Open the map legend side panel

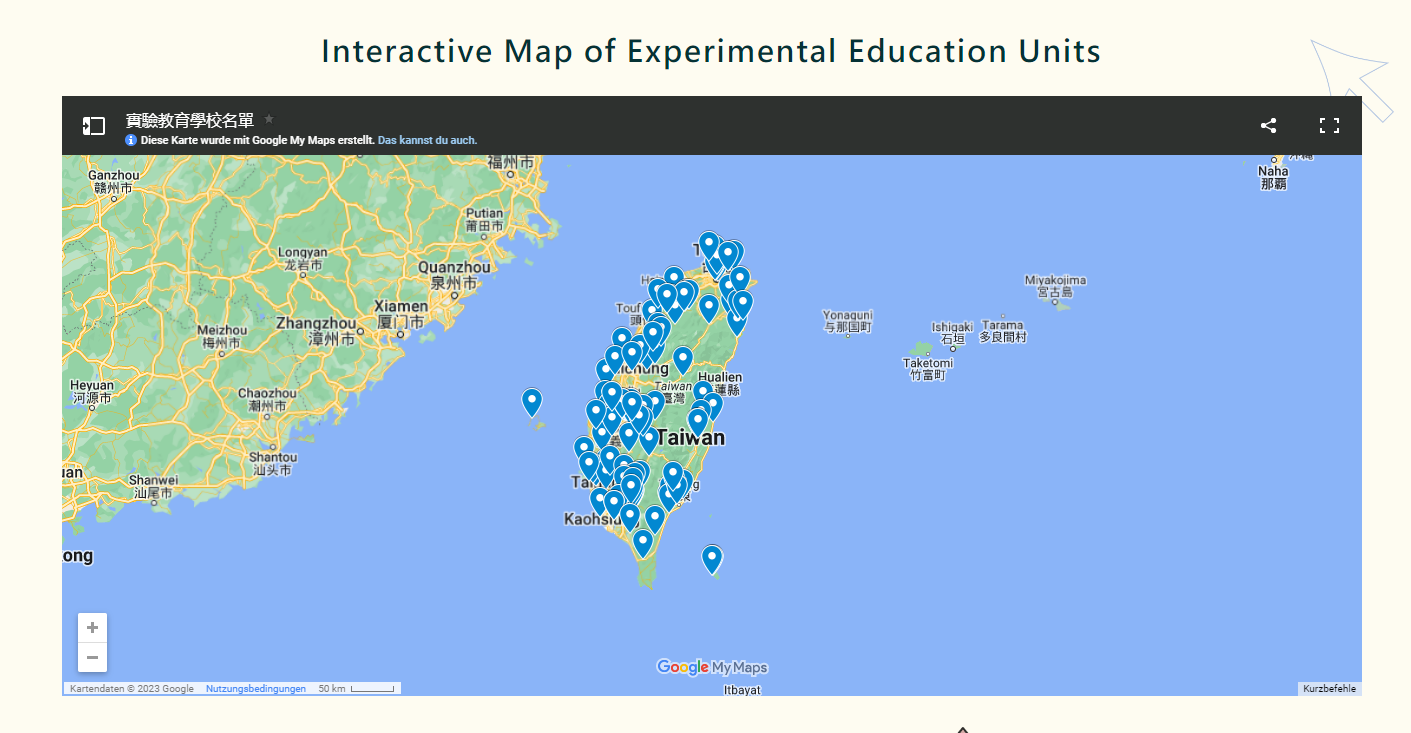click(x=94, y=126)
